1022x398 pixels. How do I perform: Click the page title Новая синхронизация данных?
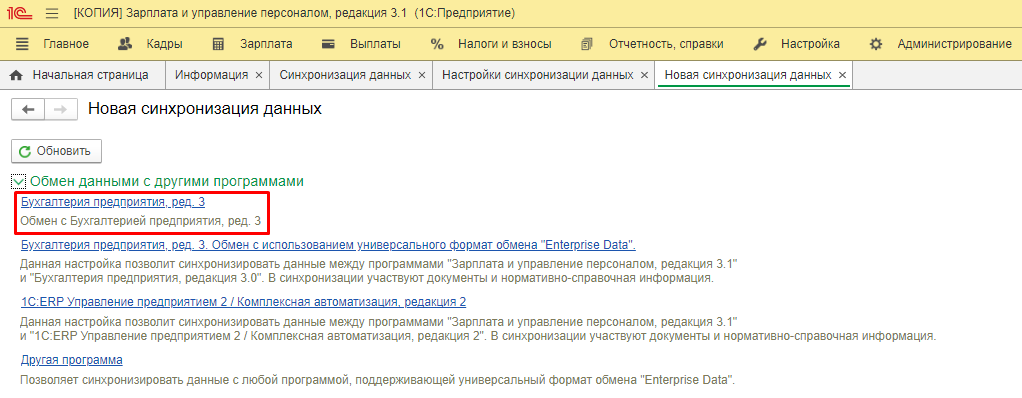tap(205, 109)
